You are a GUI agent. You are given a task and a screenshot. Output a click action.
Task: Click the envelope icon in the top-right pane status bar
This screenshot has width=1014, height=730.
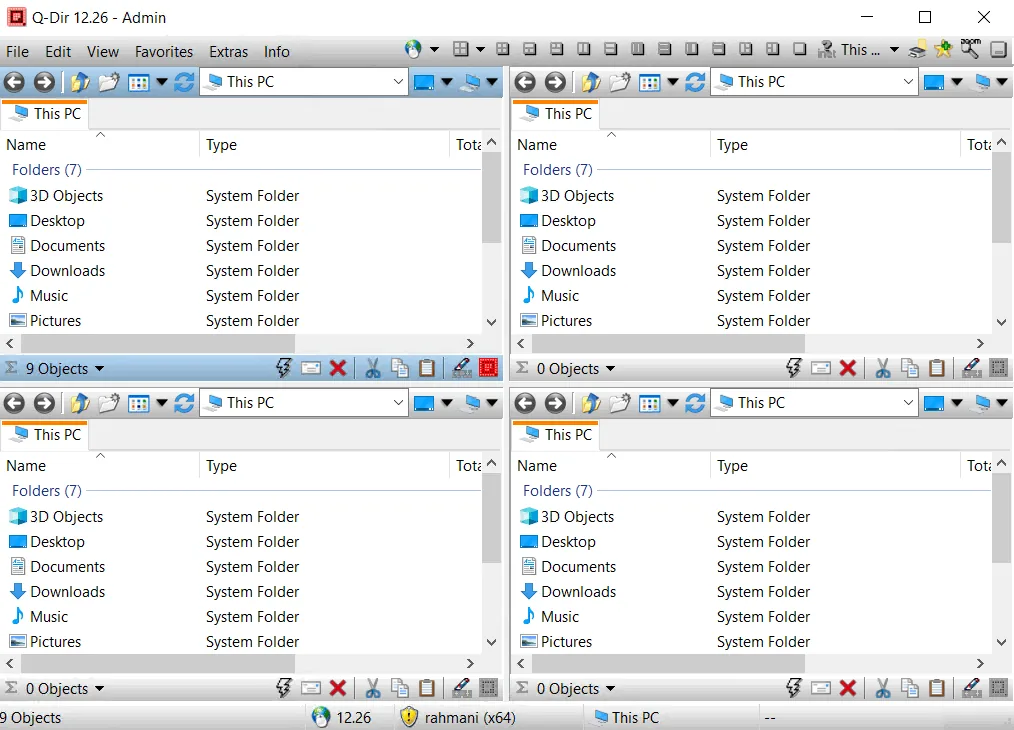821,369
